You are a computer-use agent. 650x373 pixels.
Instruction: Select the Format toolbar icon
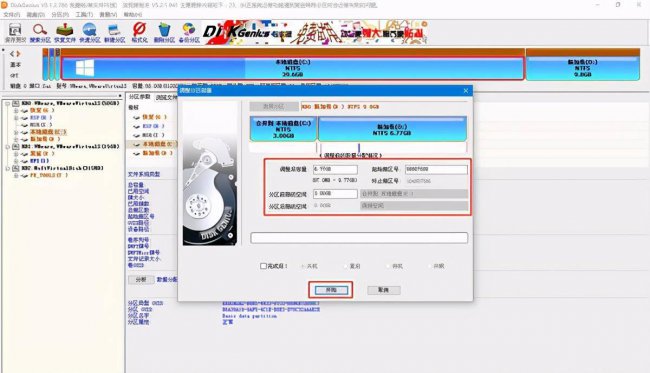(139, 33)
